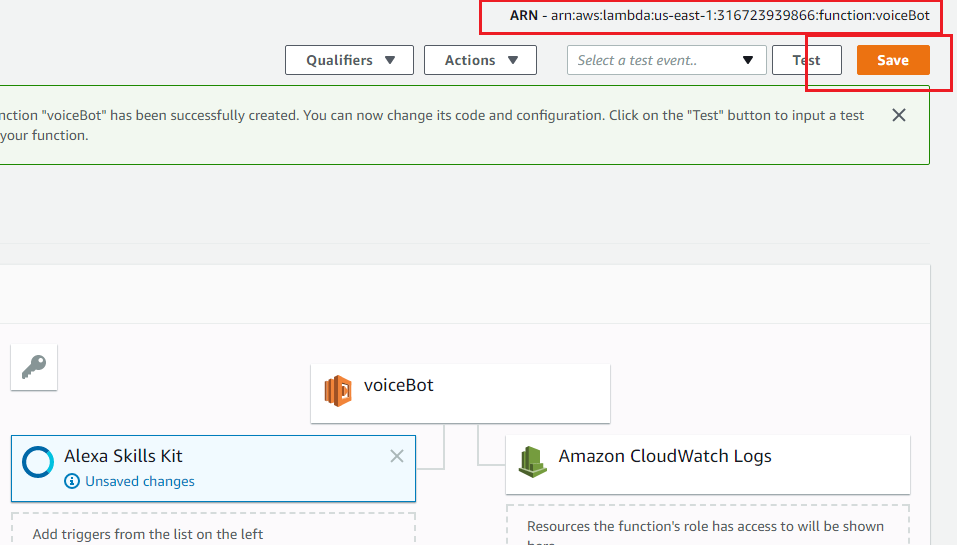Select the Amazon CloudWatch Logs card
The image size is (957, 545).
click(x=708, y=464)
